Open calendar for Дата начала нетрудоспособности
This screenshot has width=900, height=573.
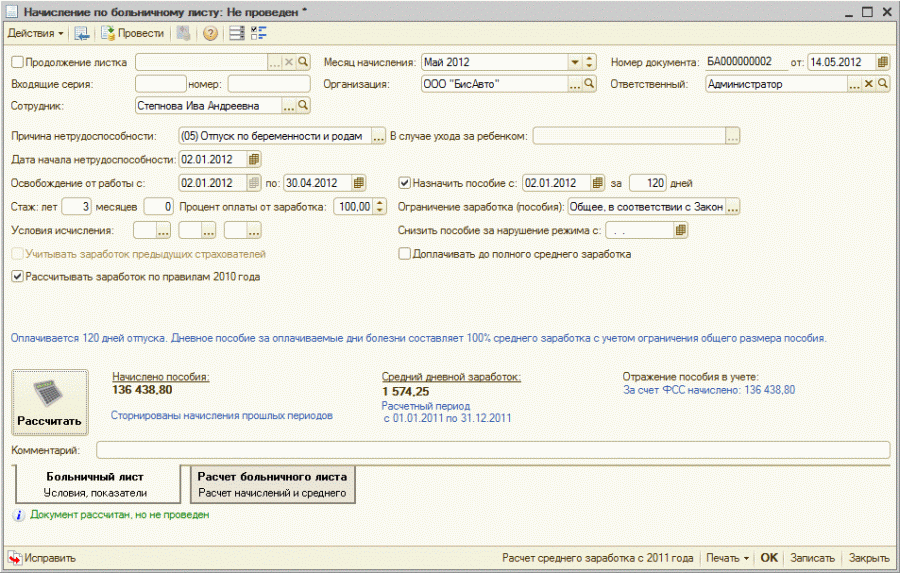(x=254, y=159)
